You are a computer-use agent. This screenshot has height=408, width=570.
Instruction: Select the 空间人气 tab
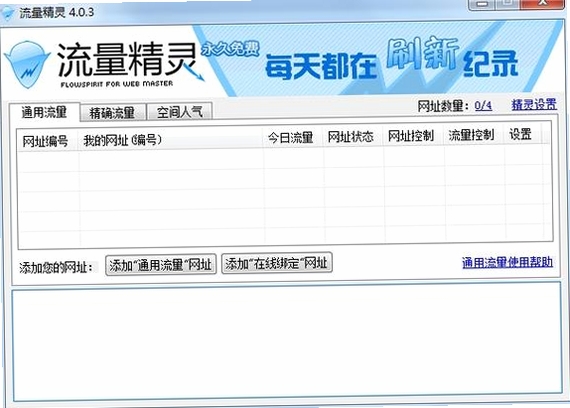click(x=180, y=112)
